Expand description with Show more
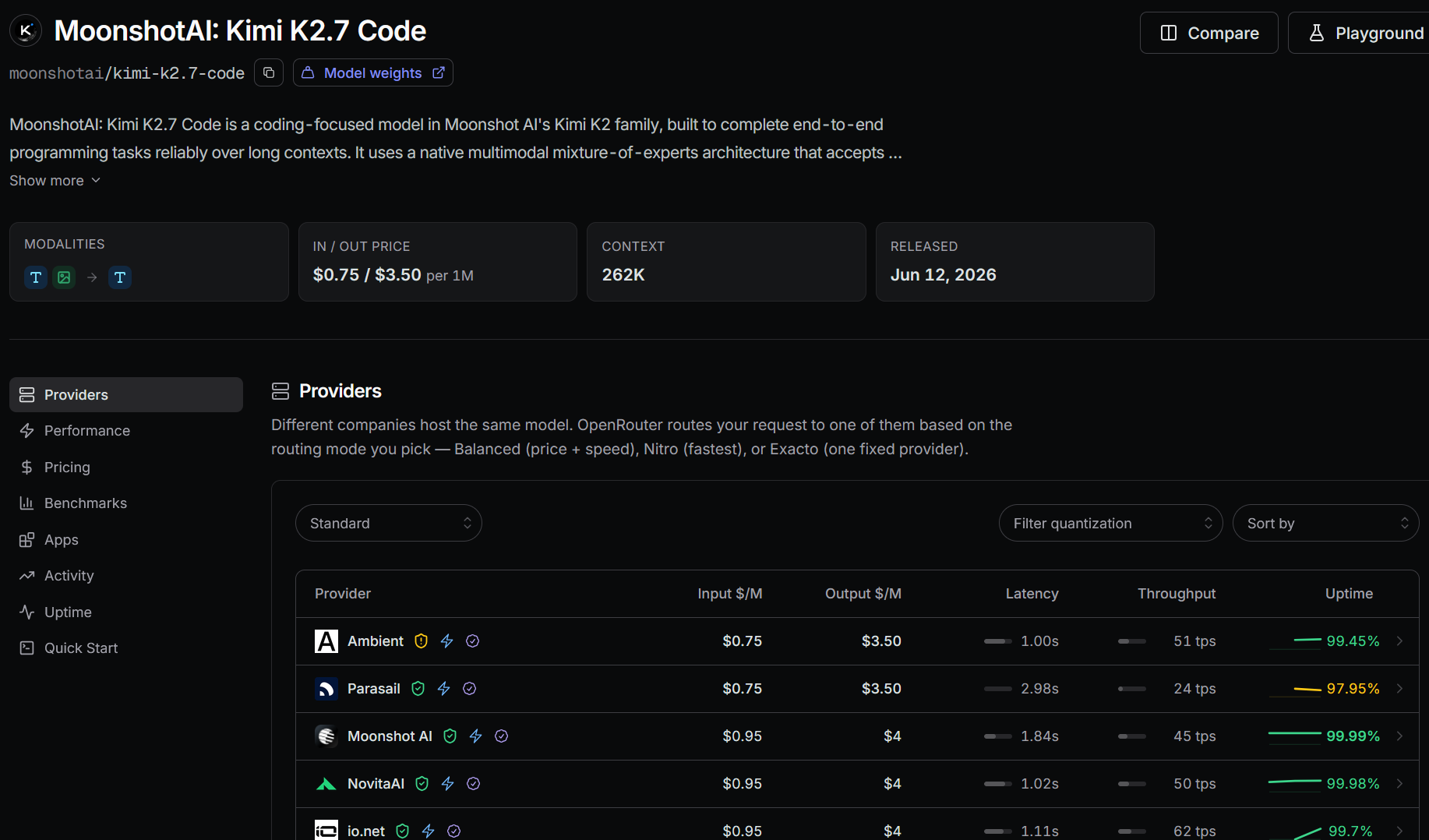The width and height of the screenshot is (1429, 840). point(55,181)
